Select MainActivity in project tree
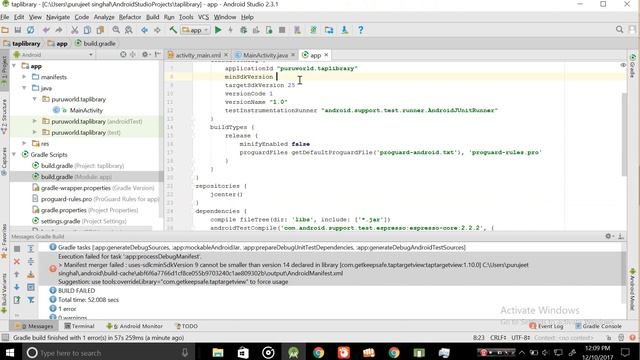The height and width of the screenshot is (360, 640). coord(86,110)
